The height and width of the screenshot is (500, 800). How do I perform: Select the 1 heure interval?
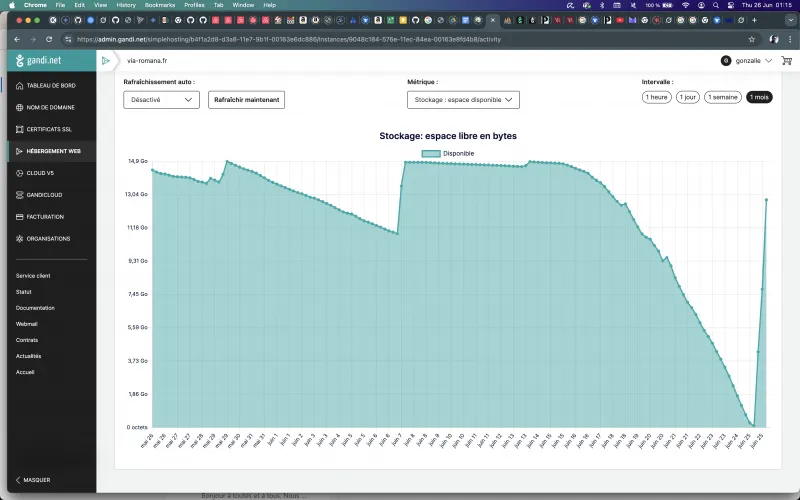[656, 97]
